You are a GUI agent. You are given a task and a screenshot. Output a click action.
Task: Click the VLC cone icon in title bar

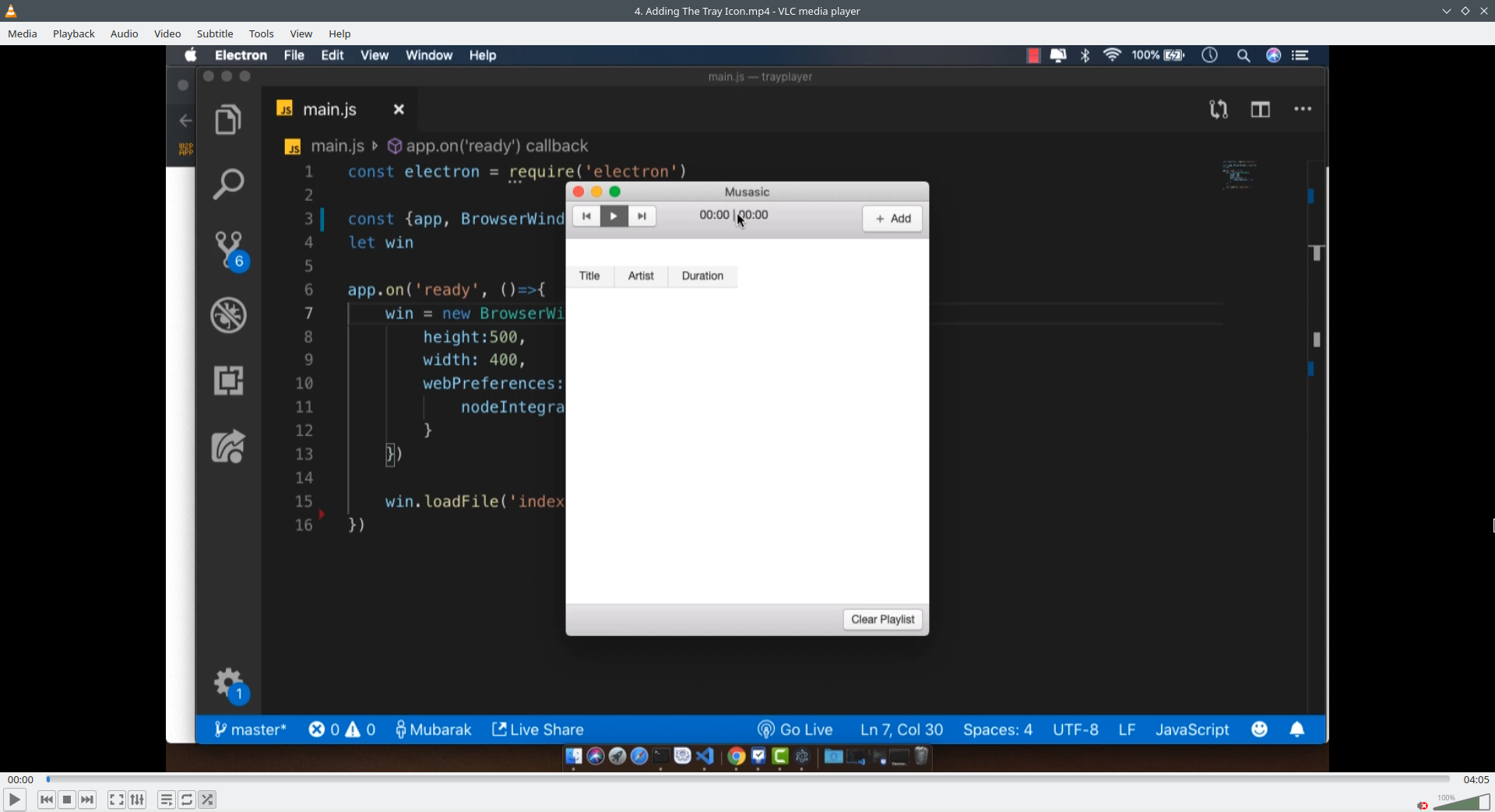pos(11,11)
